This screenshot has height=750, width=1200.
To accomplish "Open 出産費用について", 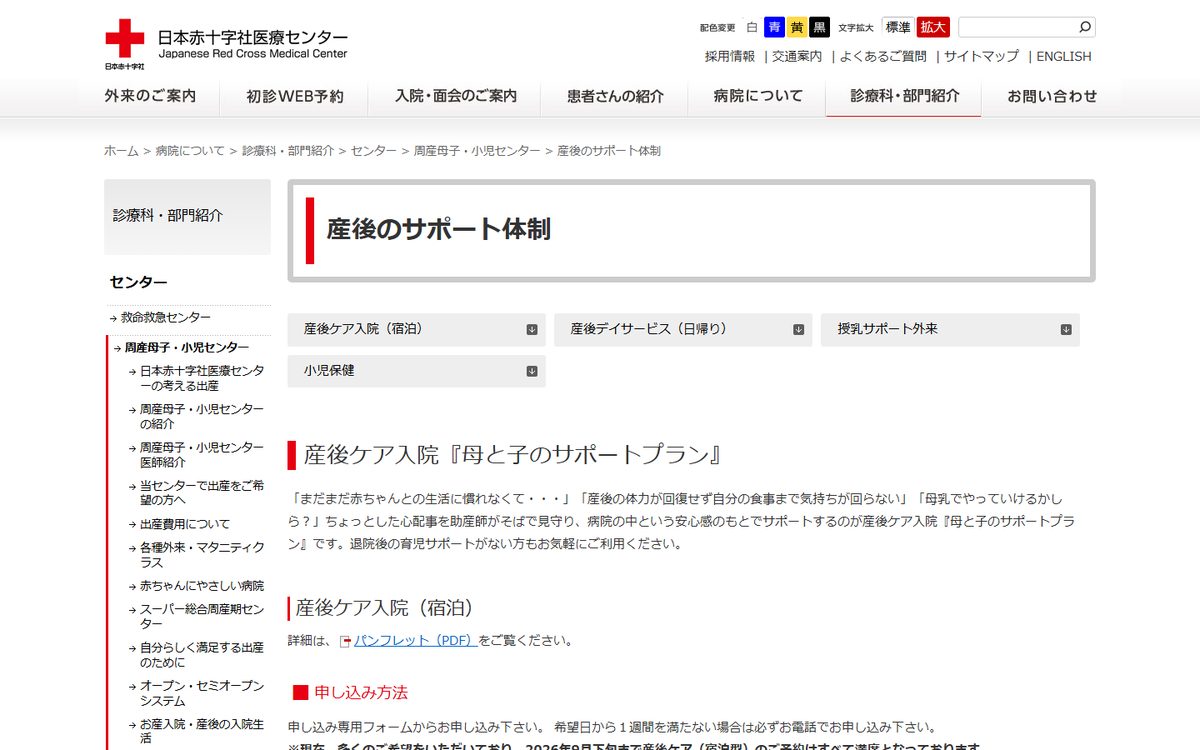I will 185,524.
